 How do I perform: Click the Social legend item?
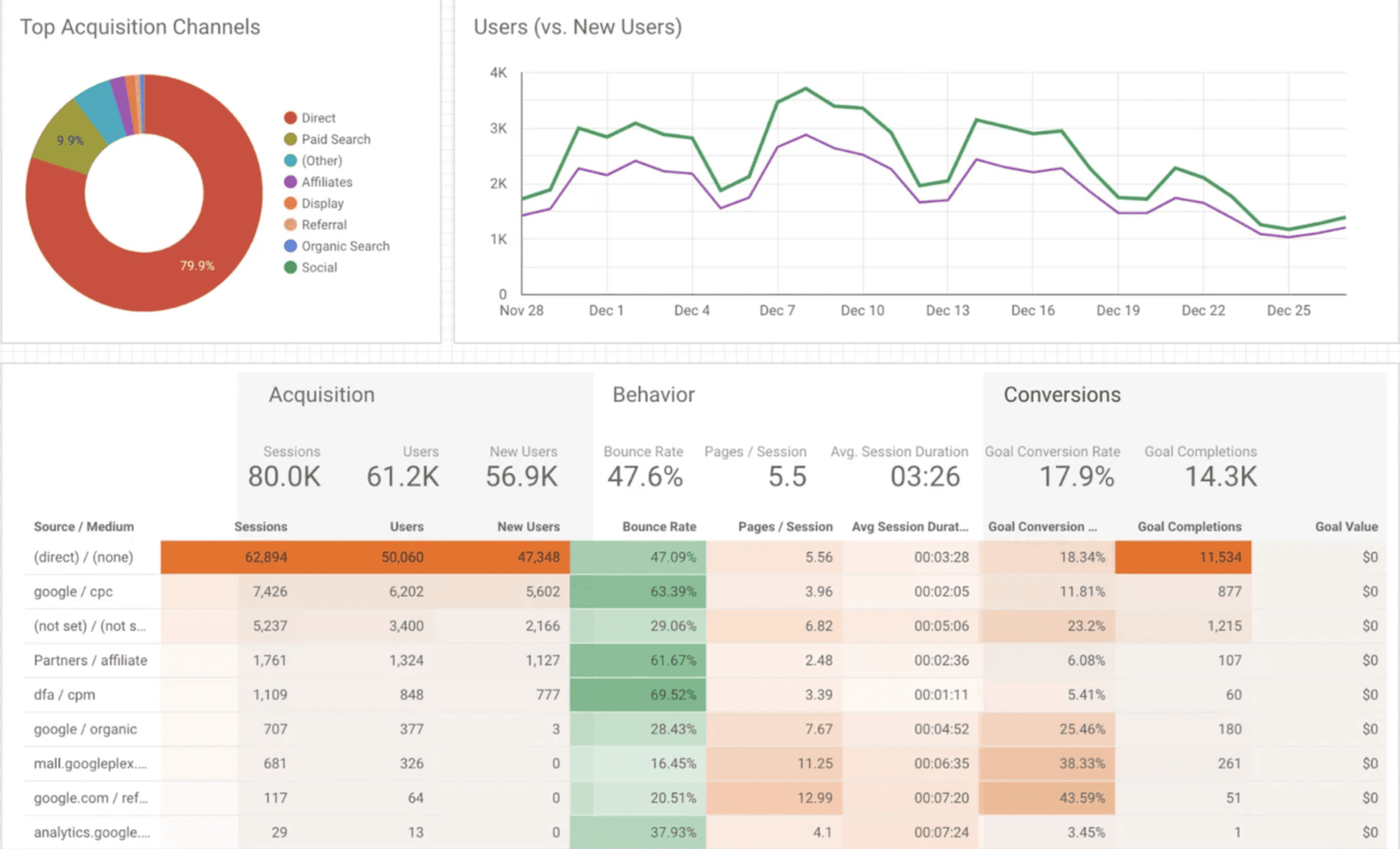311,267
